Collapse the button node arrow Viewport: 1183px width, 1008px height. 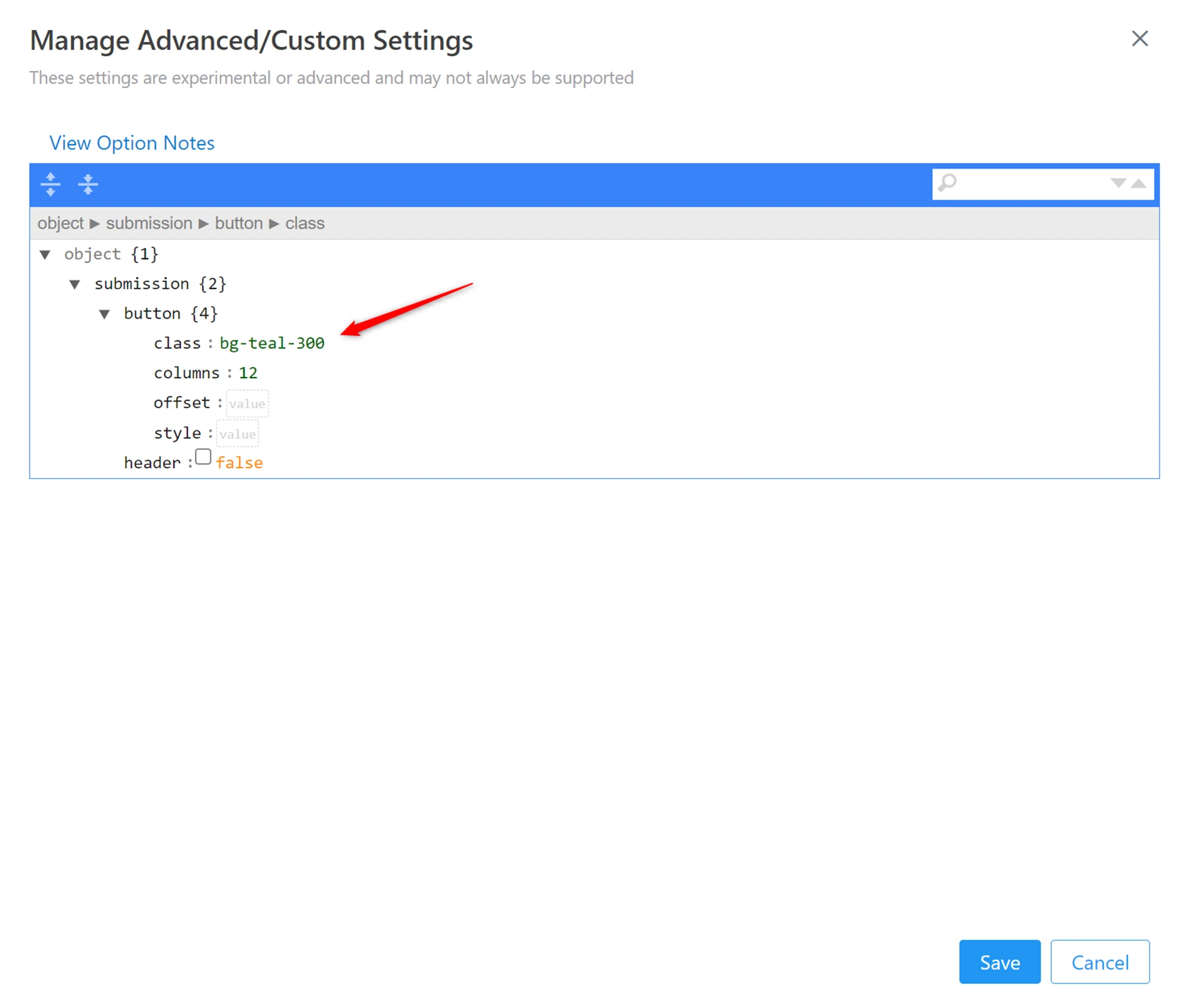(x=105, y=314)
